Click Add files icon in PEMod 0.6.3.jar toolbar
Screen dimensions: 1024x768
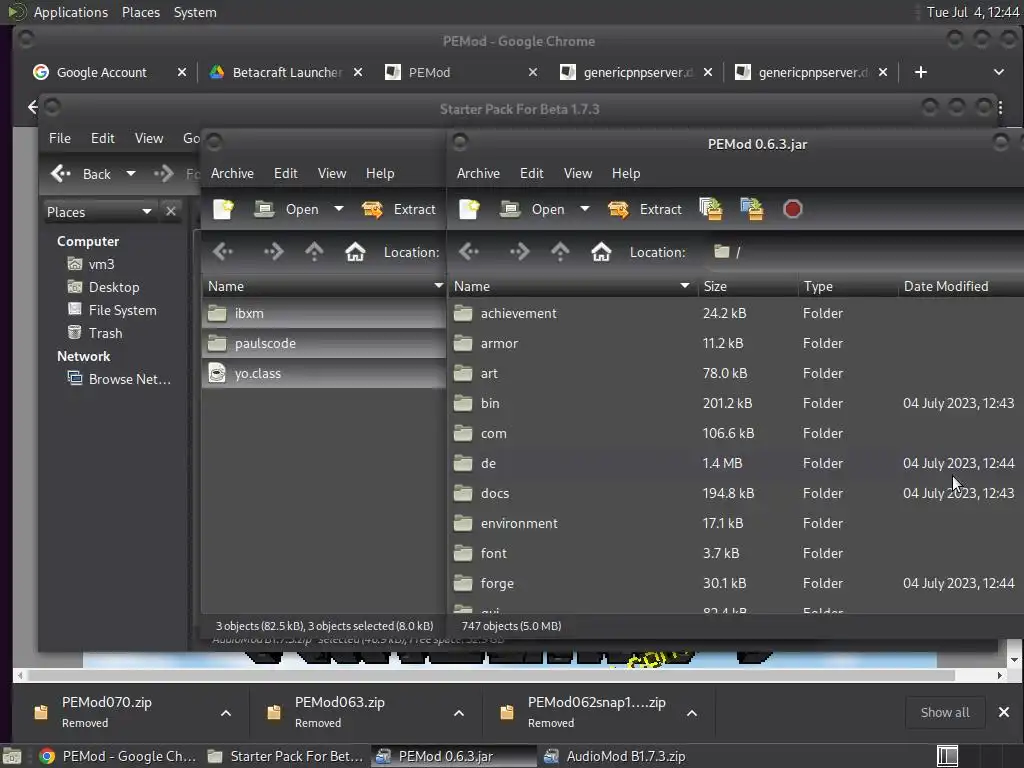coord(711,209)
